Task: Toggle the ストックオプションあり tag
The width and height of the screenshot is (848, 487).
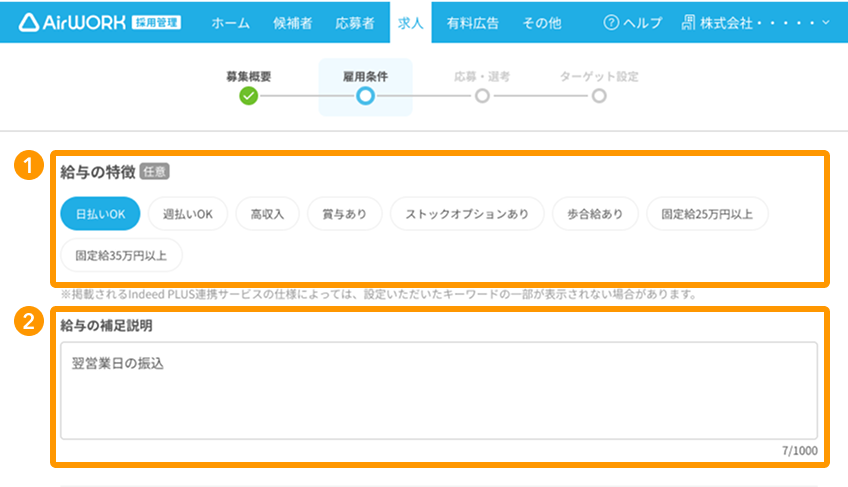Action: [x=467, y=214]
